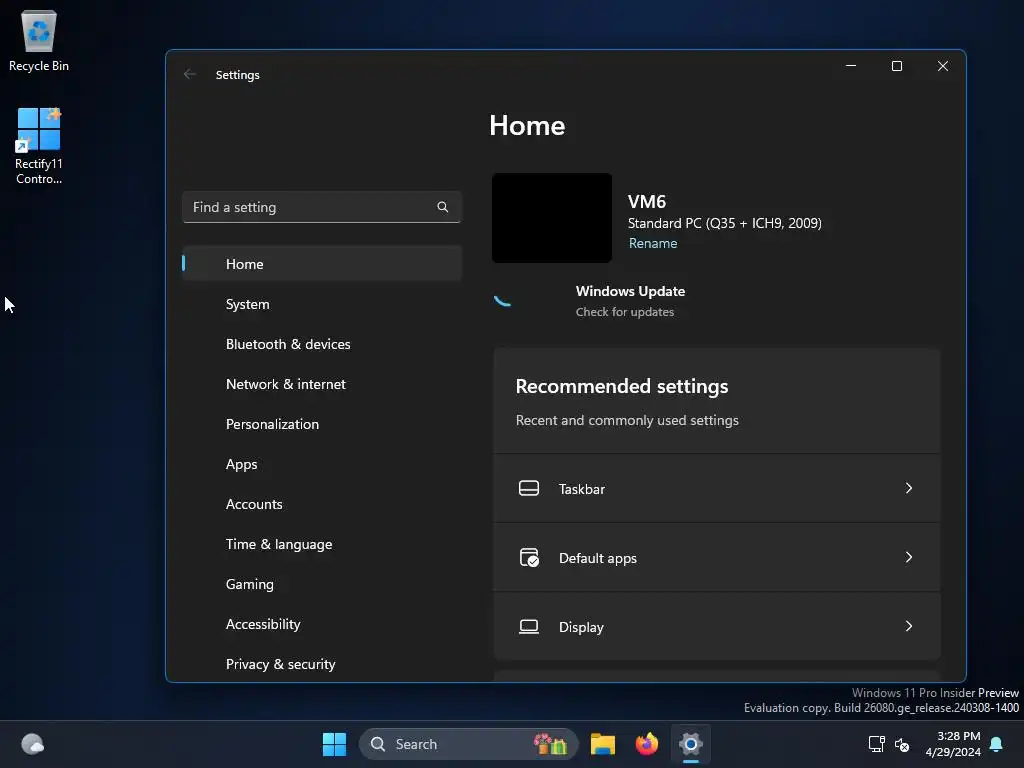This screenshot has width=1024, height=768.
Task: Open the System settings category
Action: (322, 304)
